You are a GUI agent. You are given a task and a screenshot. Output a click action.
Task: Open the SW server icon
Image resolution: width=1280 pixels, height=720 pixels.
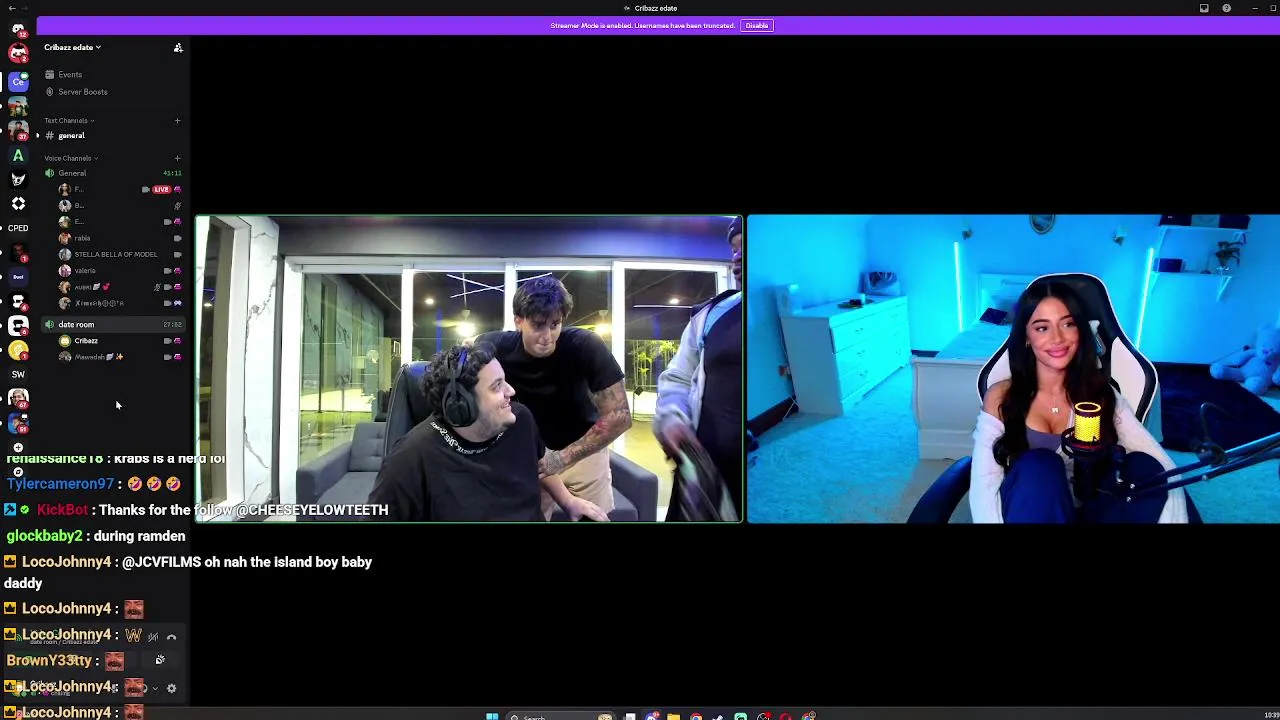(x=18, y=374)
